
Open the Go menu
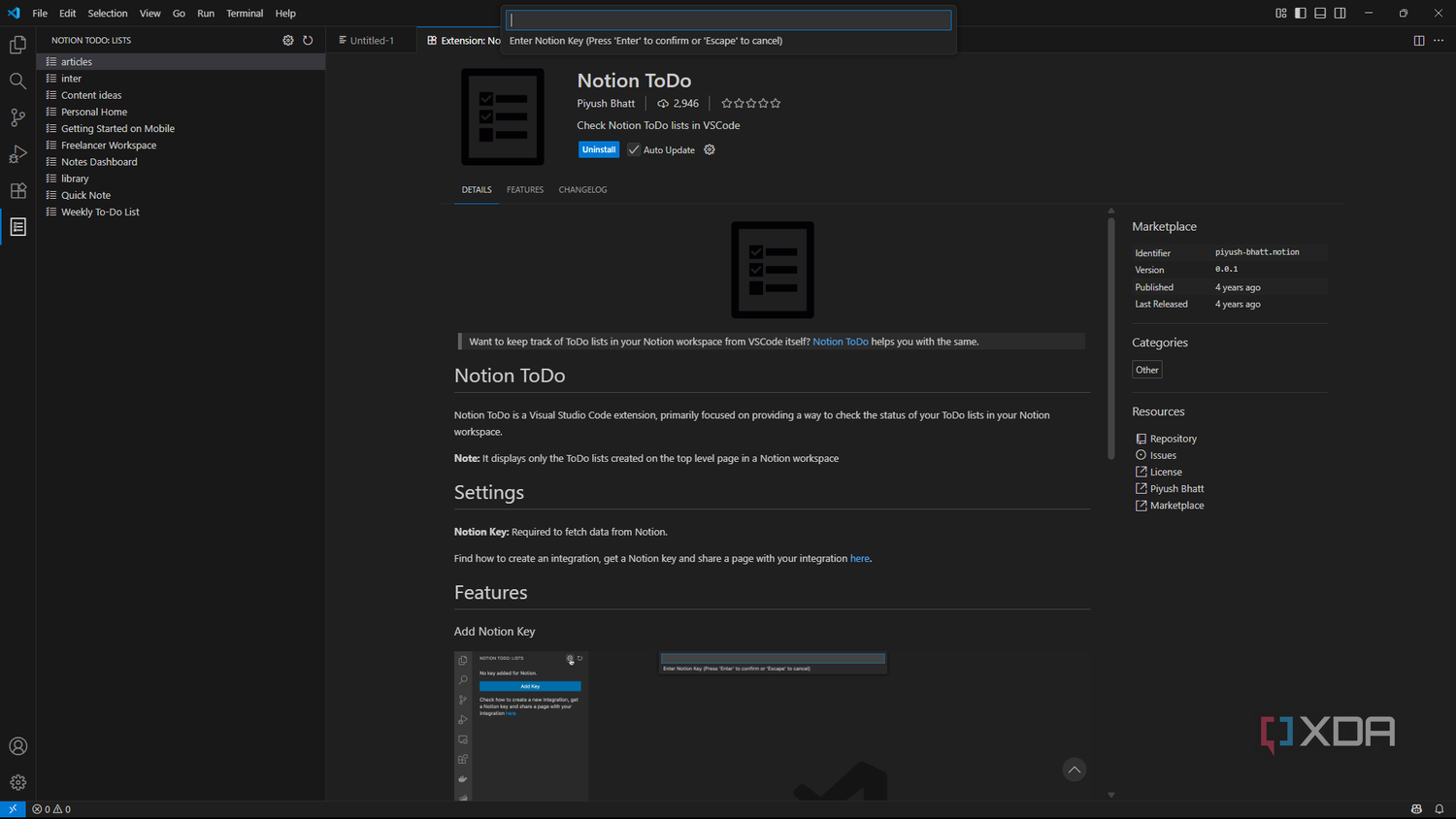[x=179, y=14]
